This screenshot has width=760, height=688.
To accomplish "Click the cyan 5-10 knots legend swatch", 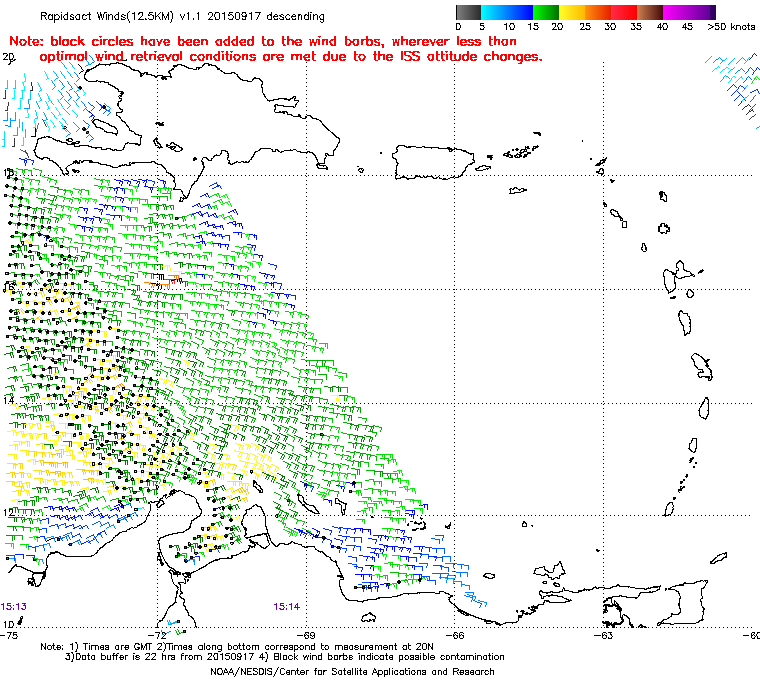I will pos(494,12).
